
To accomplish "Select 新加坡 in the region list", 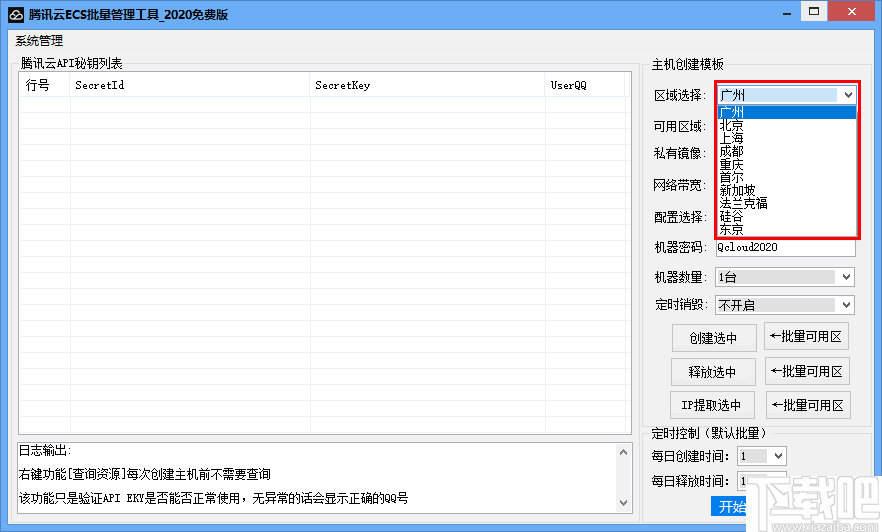I will coord(787,191).
